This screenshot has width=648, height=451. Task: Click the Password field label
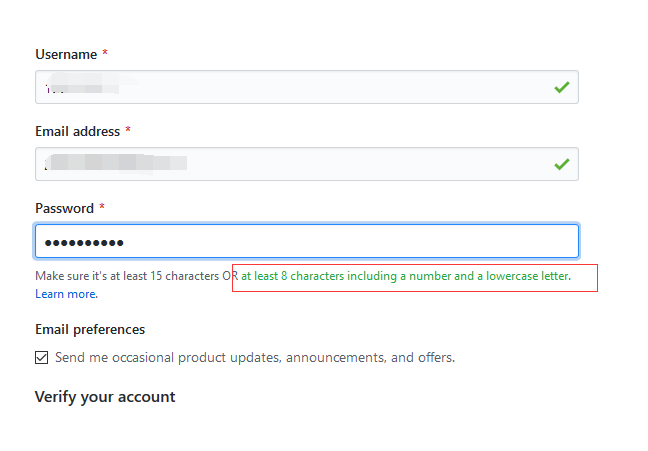point(64,208)
